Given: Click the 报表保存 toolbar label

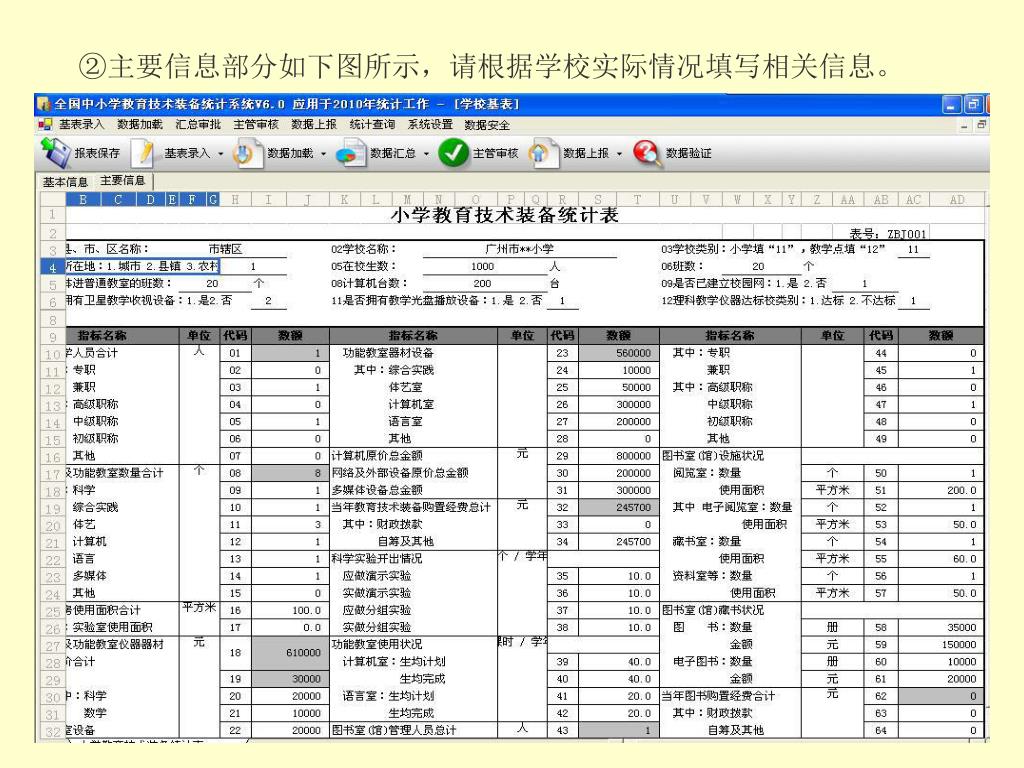Looking at the screenshot, I should pyautogui.click(x=97, y=153).
